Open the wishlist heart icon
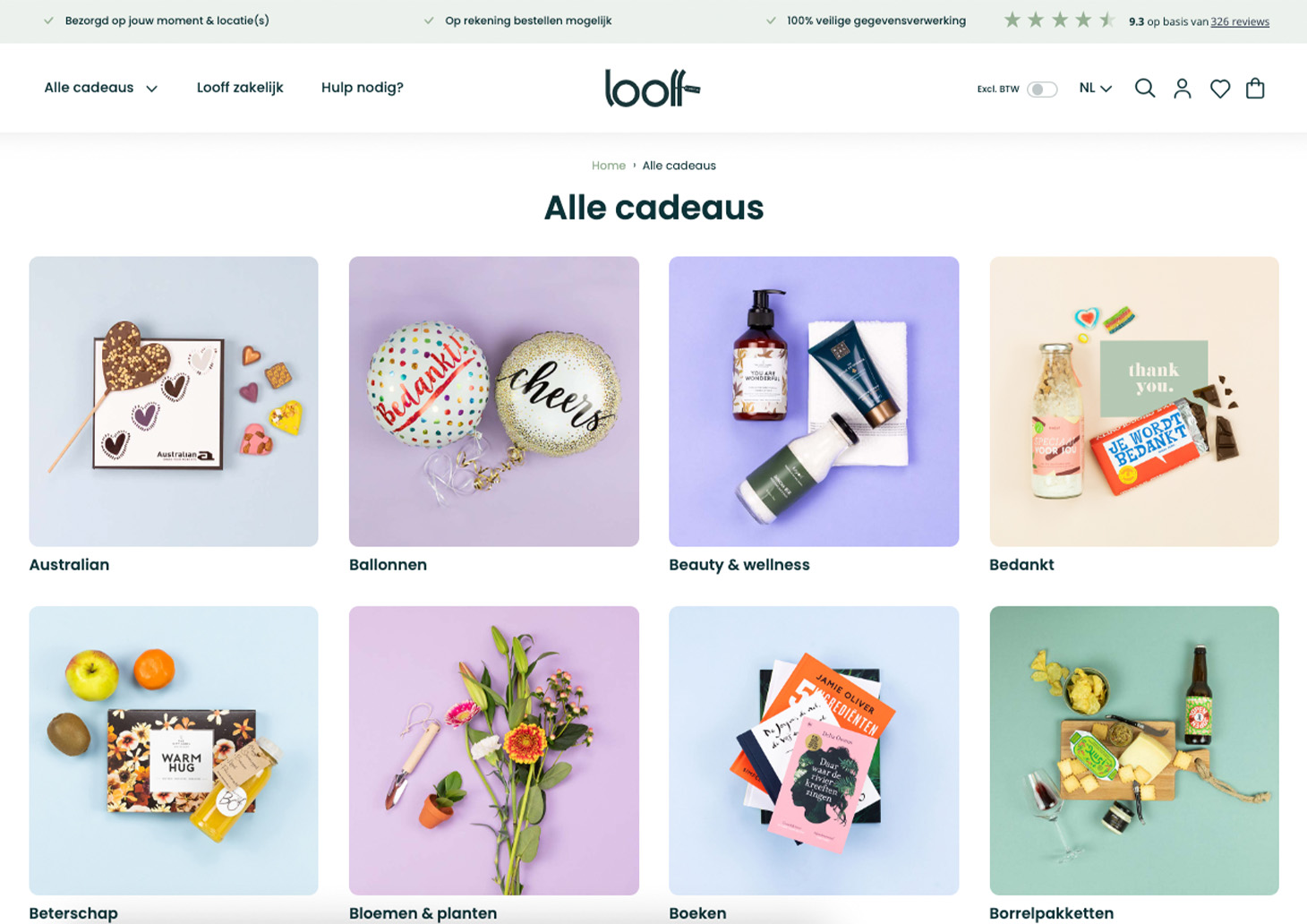Screen dimensions: 1307x924 1219,89
